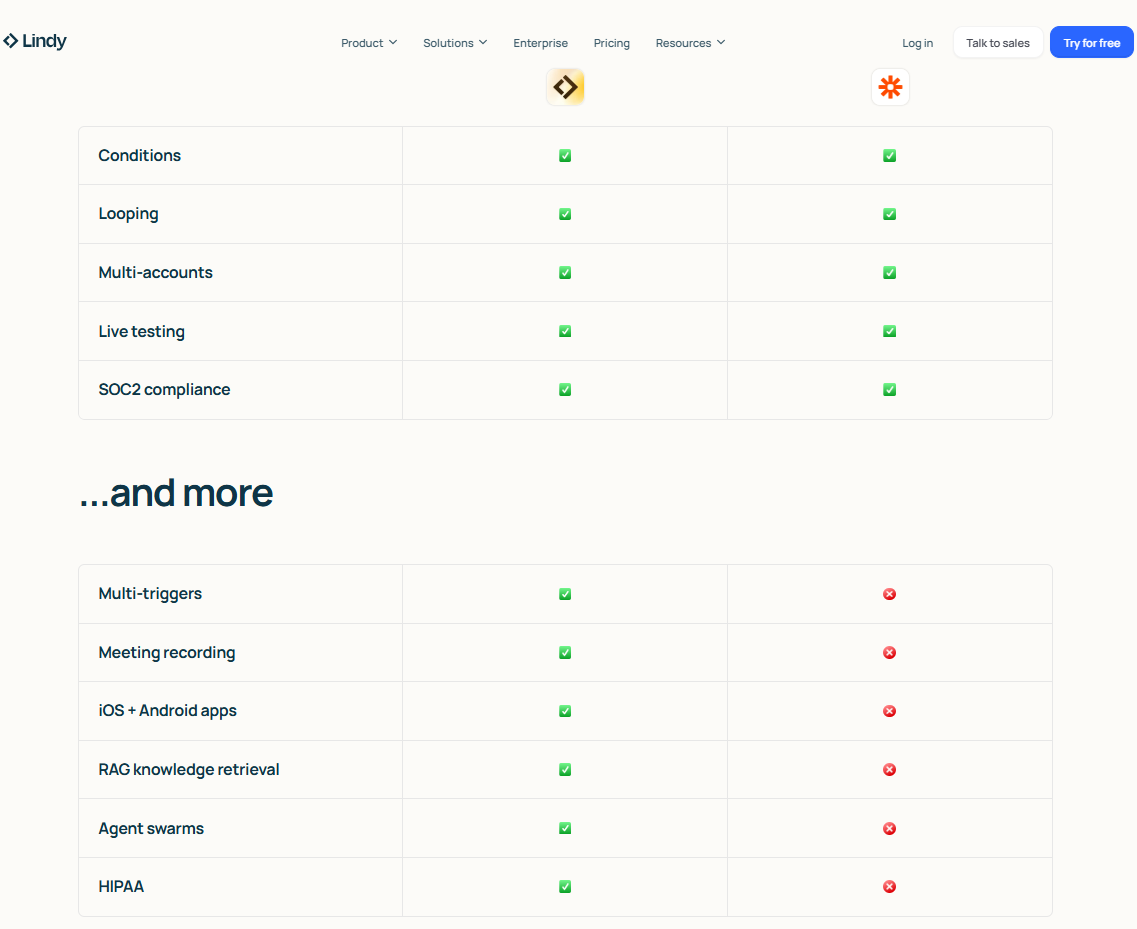Click Lindy's green check for Multi-accounts

(565, 273)
